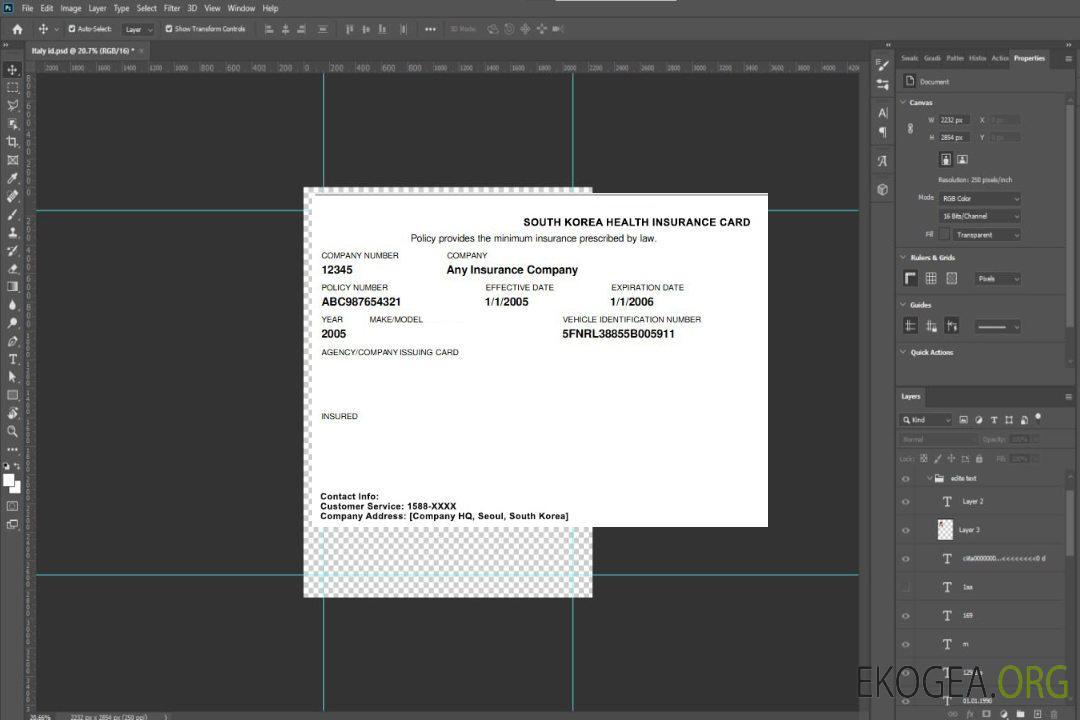The width and height of the screenshot is (1080, 720).
Task: Toggle the grid icon under Rulers & Grids
Action: 931,279
